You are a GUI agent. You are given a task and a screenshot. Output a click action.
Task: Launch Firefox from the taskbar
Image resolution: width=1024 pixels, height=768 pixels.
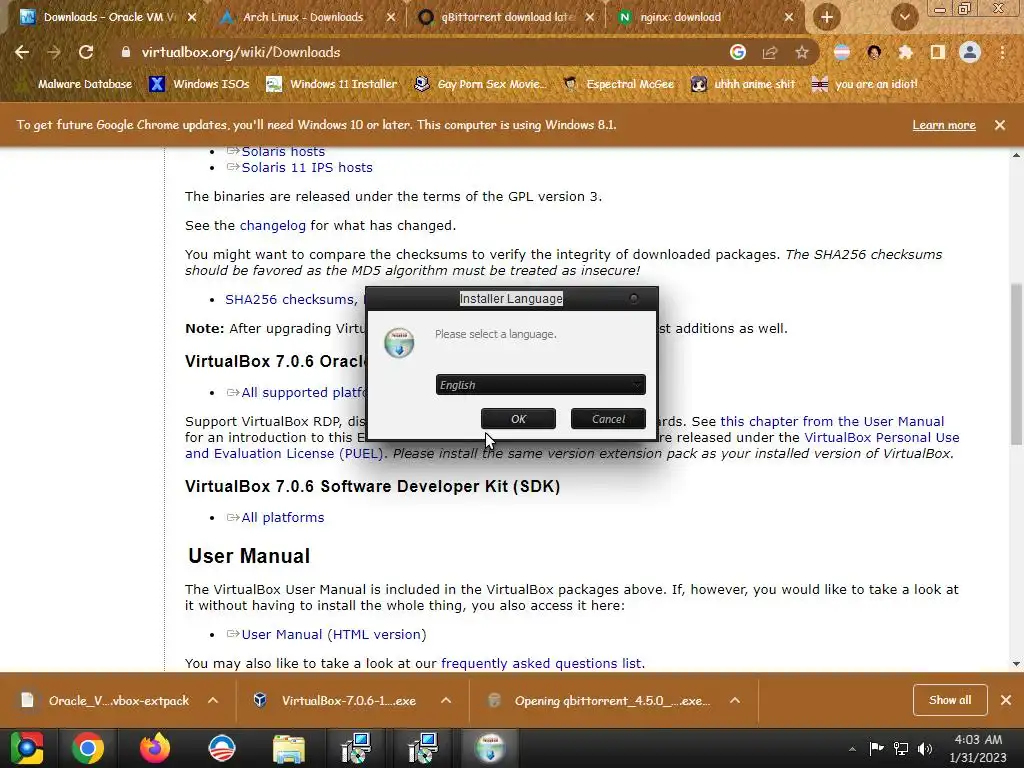(155, 748)
